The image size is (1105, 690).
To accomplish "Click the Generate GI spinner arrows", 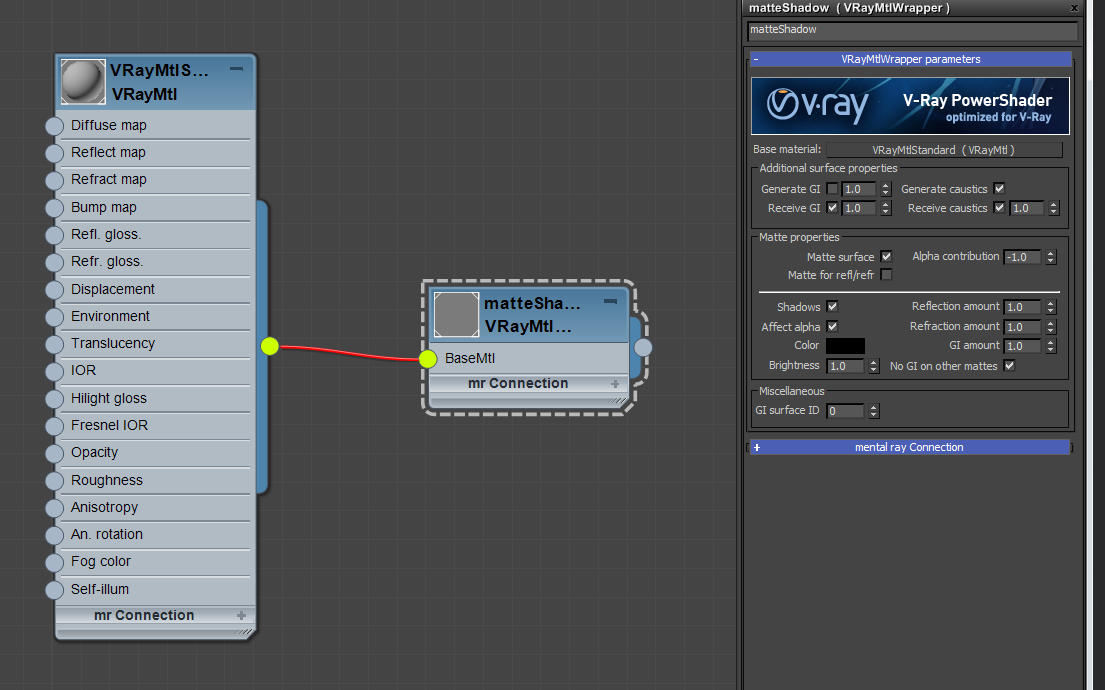I will 886,189.
